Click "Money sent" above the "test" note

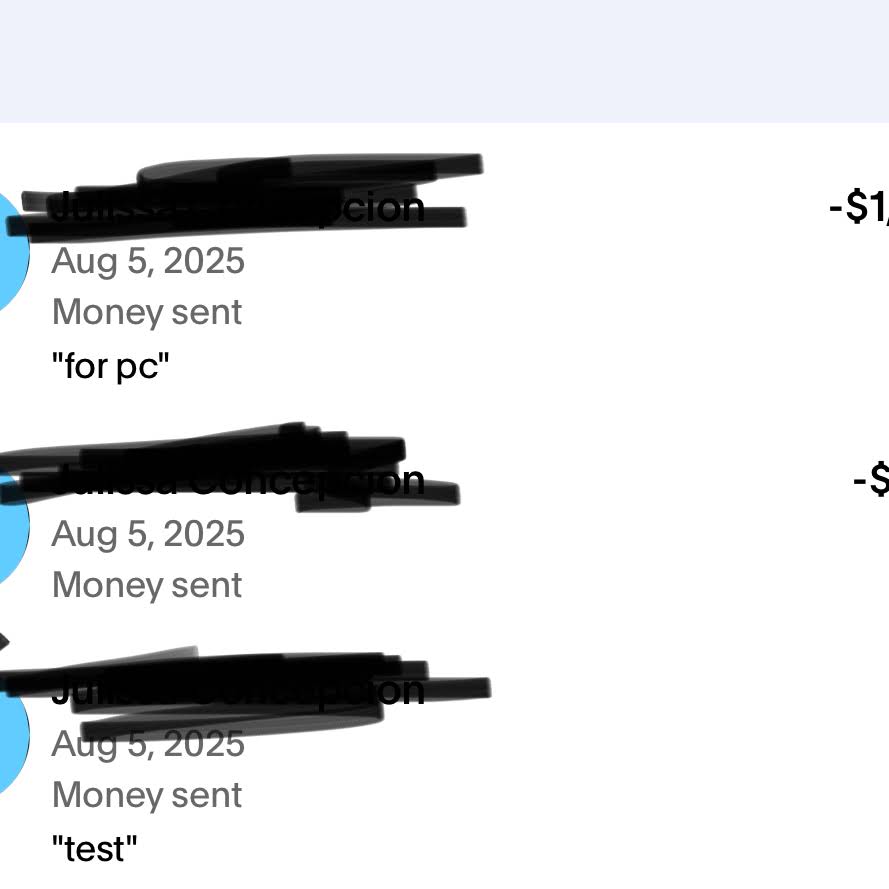(x=147, y=795)
